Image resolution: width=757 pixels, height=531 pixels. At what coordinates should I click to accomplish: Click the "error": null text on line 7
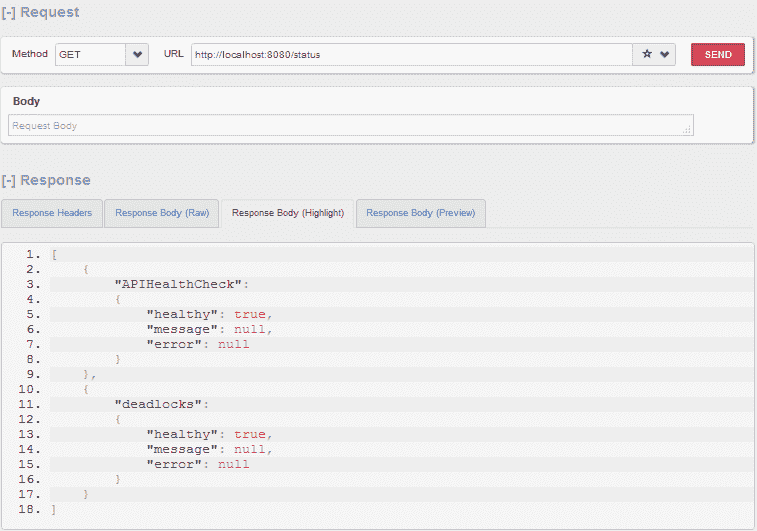[x=198, y=344]
